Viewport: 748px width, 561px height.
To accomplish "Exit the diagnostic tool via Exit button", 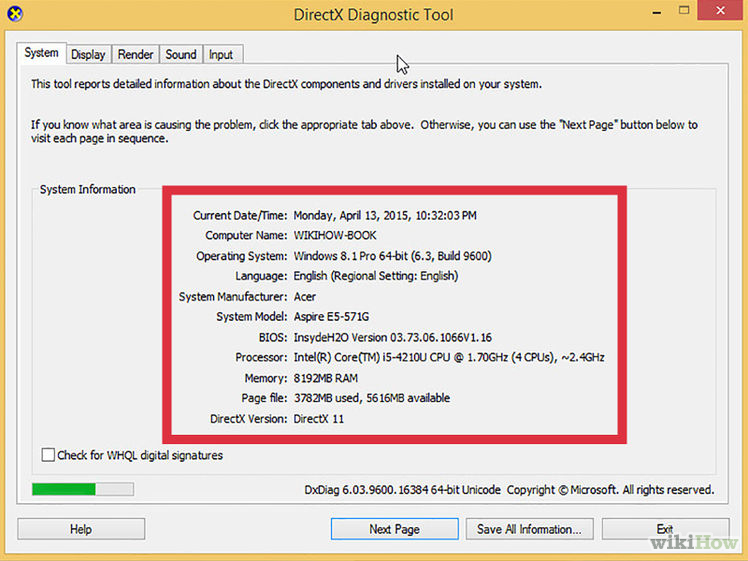I will pos(664,529).
